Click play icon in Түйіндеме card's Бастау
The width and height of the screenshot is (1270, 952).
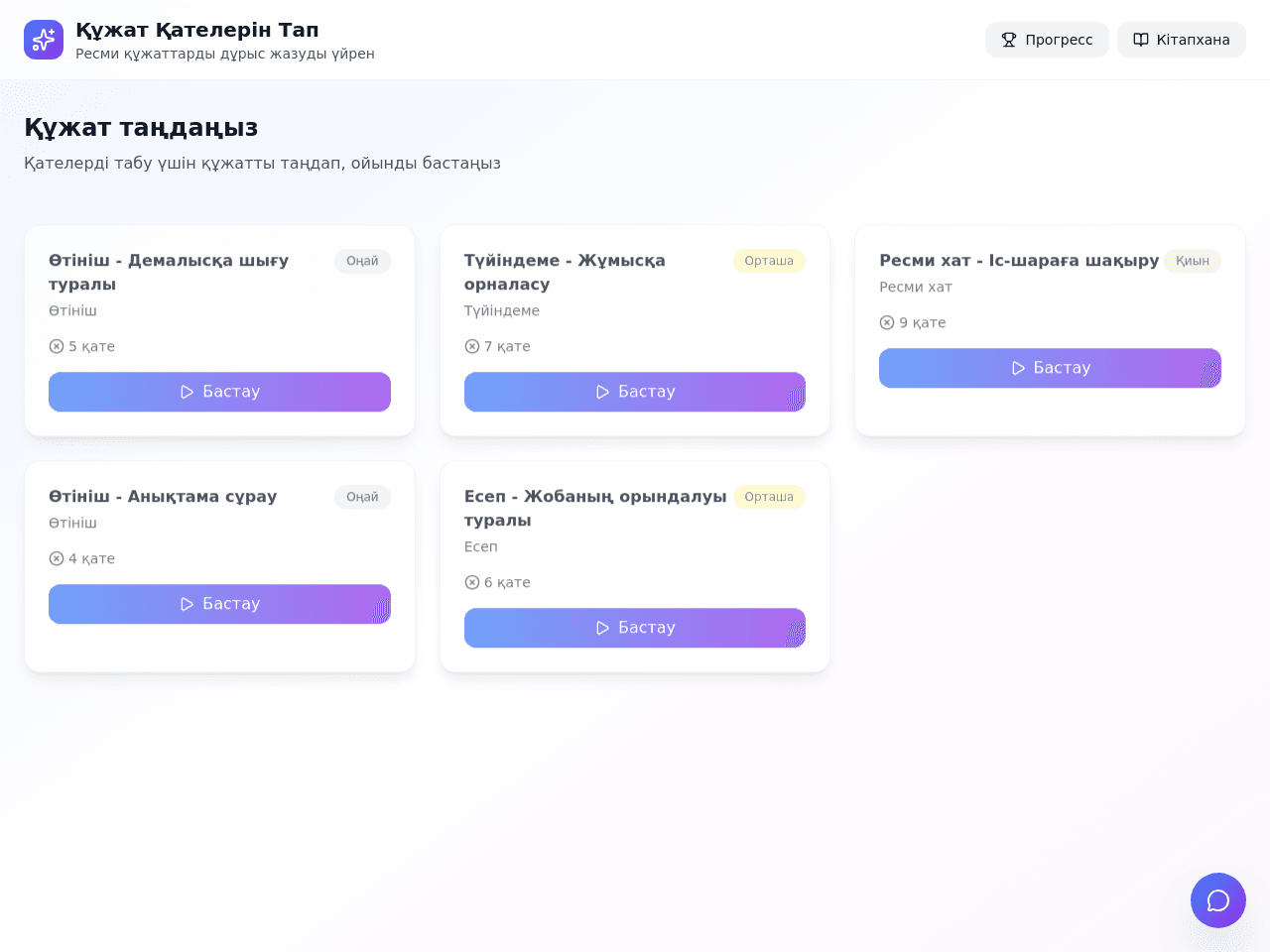pyautogui.click(x=602, y=392)
